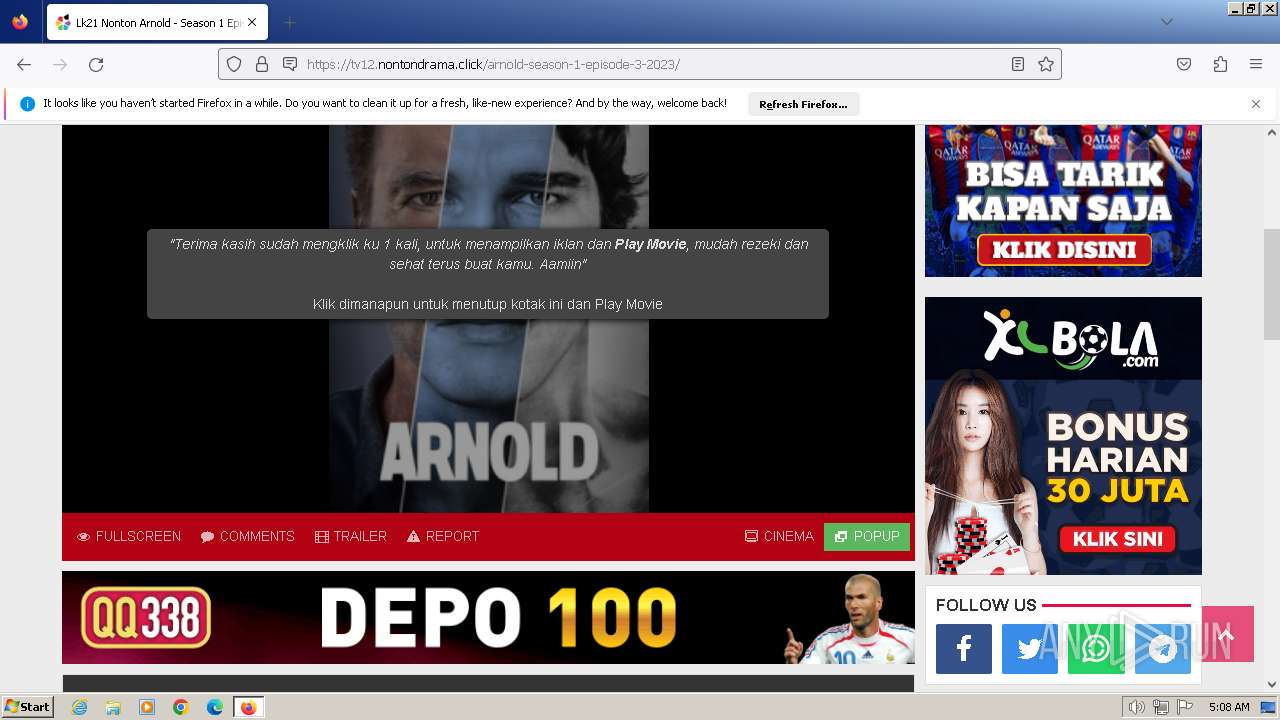This screenshot has width=1280, height=720.
Task: Click KLIK DISINI on the football ad
Action: pyautogui.click(x=1063, y=249)
